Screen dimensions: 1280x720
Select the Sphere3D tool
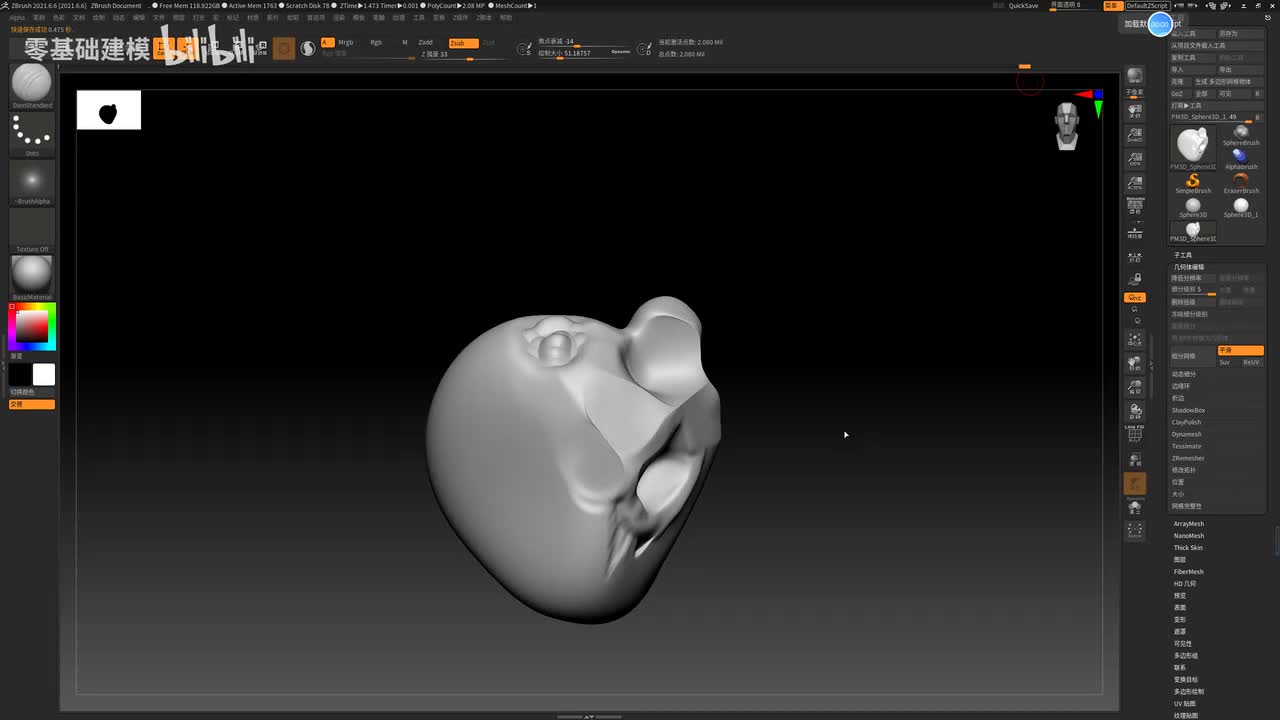[1193, 208]
